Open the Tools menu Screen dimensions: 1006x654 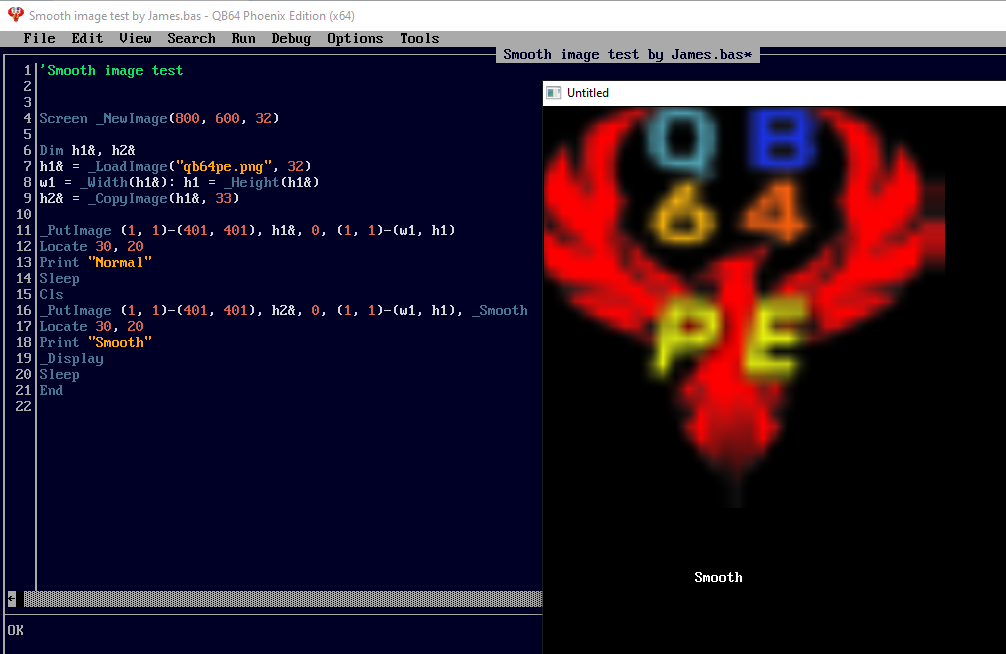click(420, 39)
